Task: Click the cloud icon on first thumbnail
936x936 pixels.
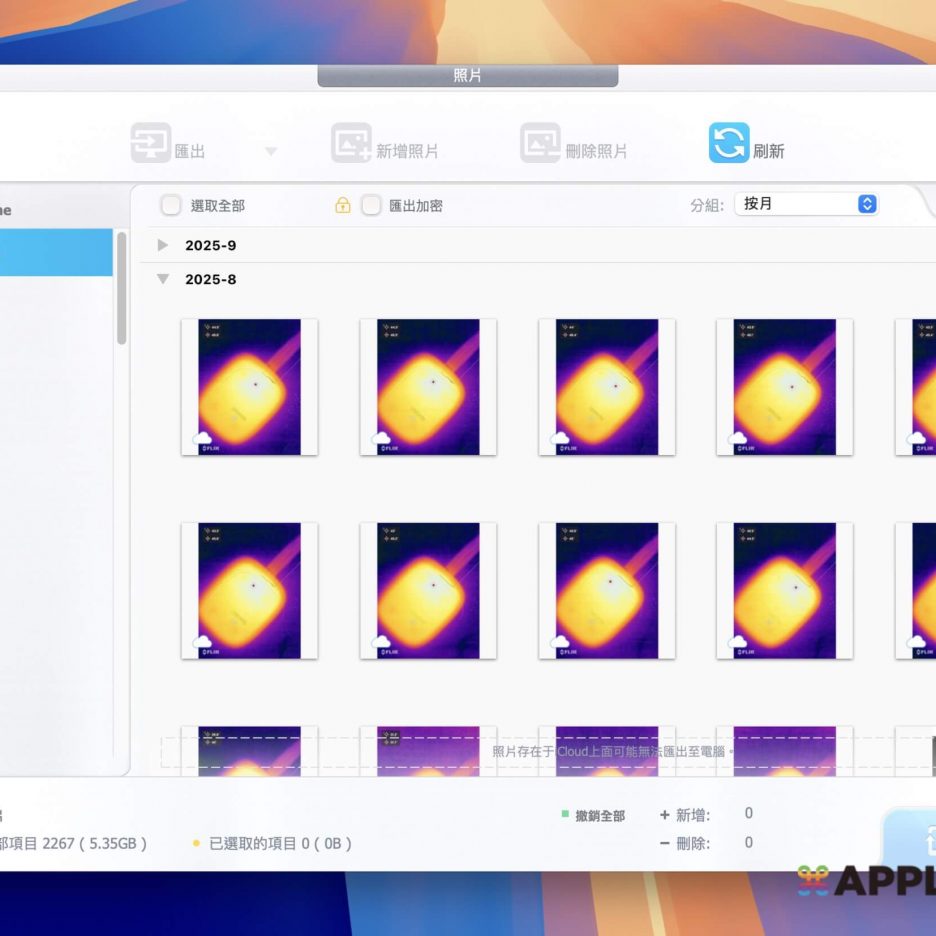Action: [203, 439]
